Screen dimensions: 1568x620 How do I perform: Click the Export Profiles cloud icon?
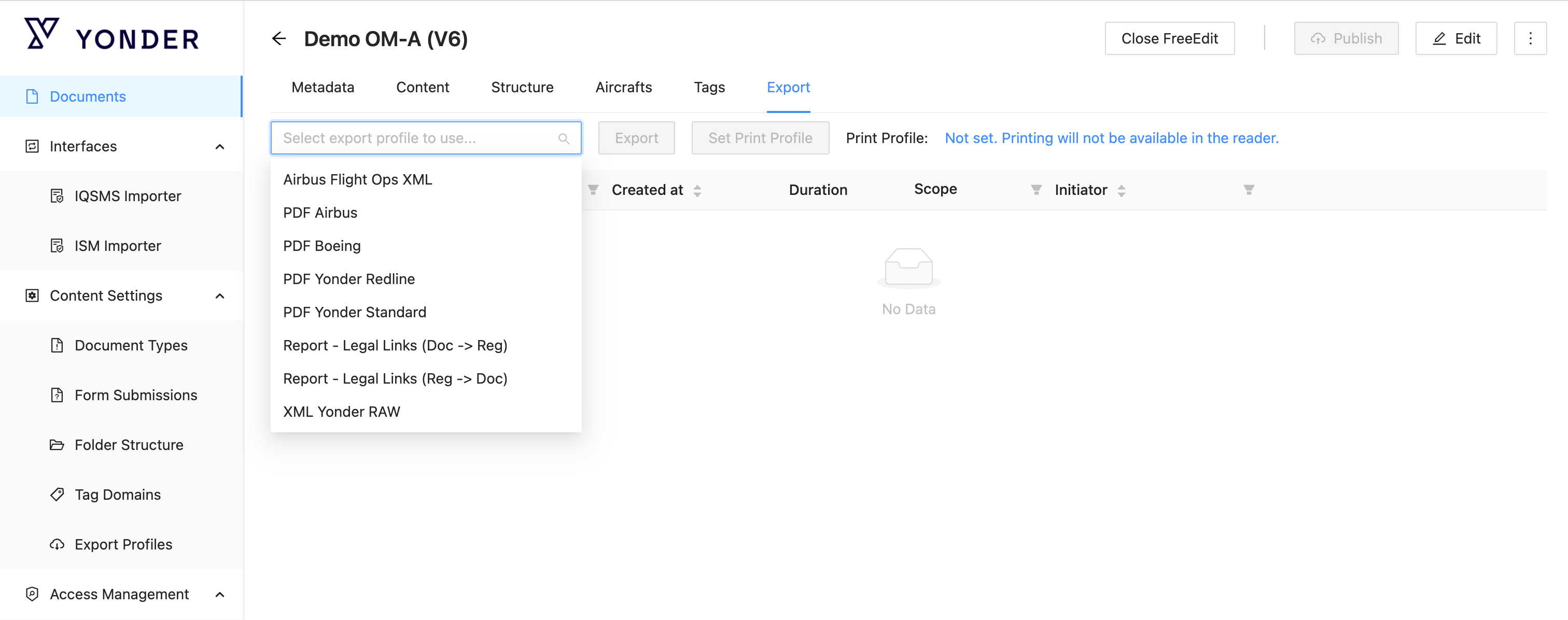click(x=57, y=544)
